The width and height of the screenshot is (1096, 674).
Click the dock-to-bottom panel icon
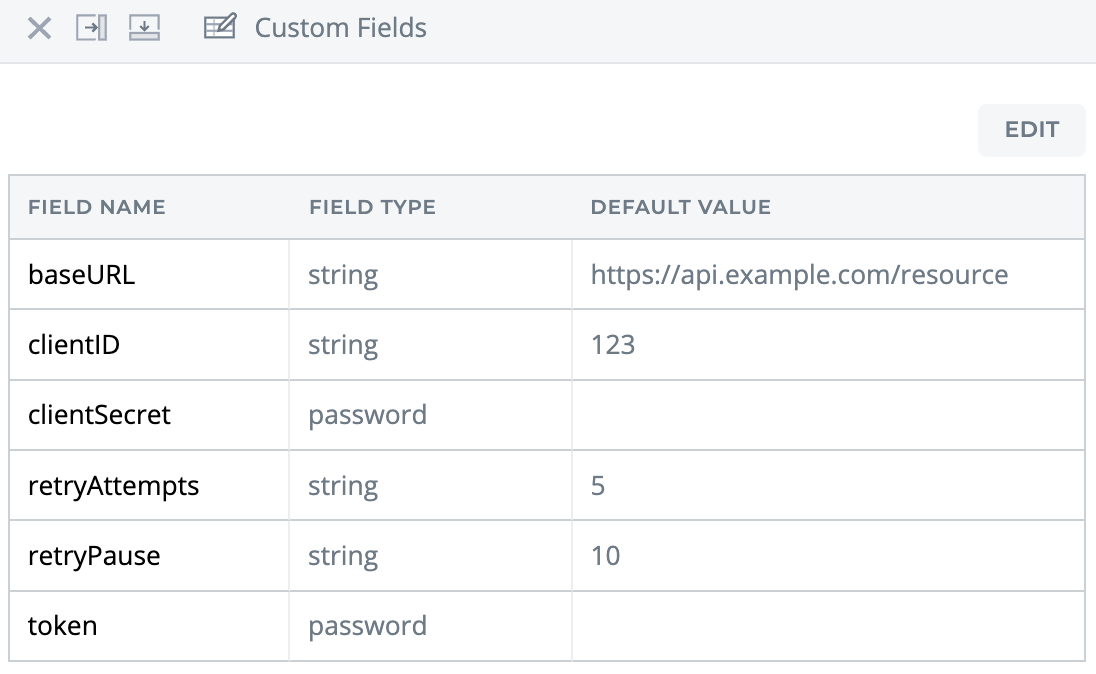point(145,28)
